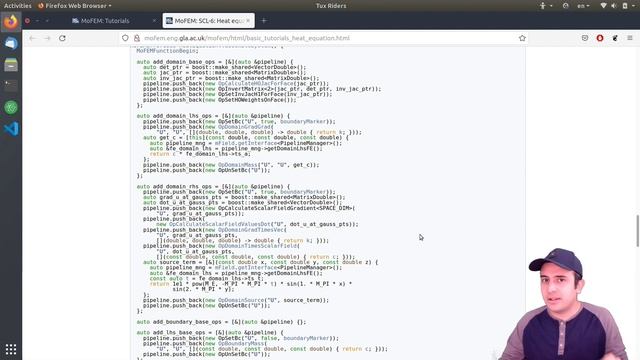
Task: Launch Thunderbird mail from the dock
Action: (11, 43)
